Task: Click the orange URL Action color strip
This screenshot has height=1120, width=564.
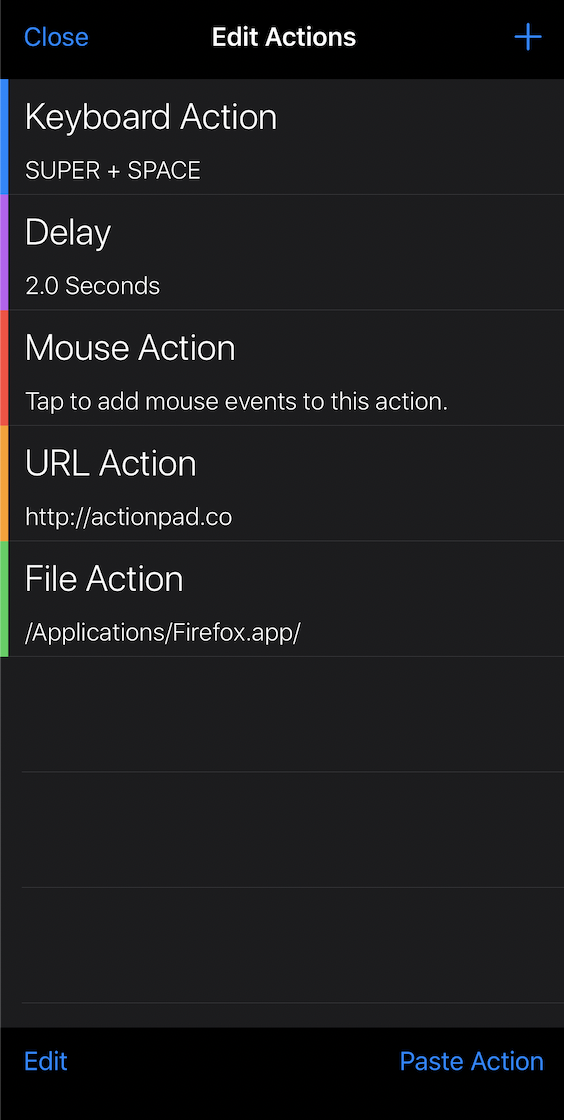Action: pos(4,484)
